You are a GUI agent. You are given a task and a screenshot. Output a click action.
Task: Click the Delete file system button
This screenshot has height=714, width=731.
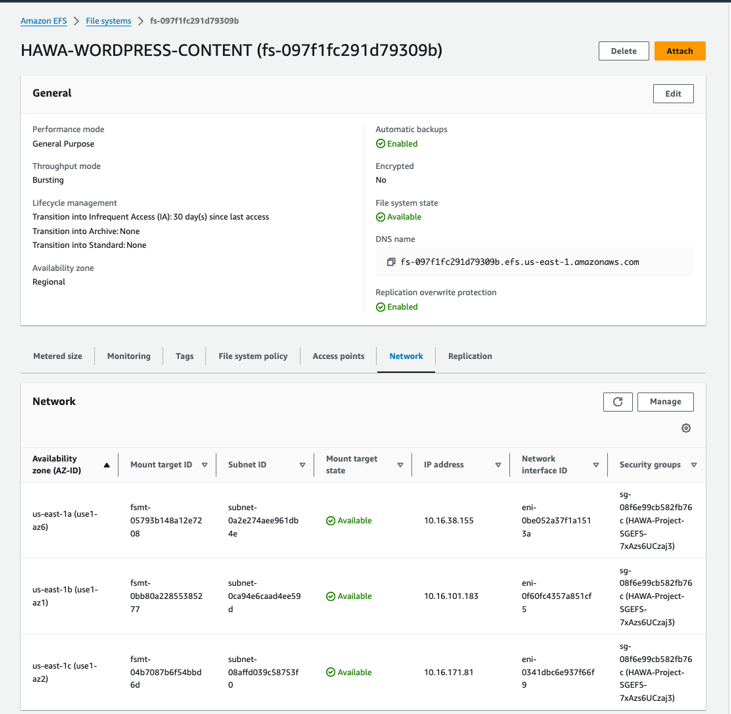pos(623,51)
